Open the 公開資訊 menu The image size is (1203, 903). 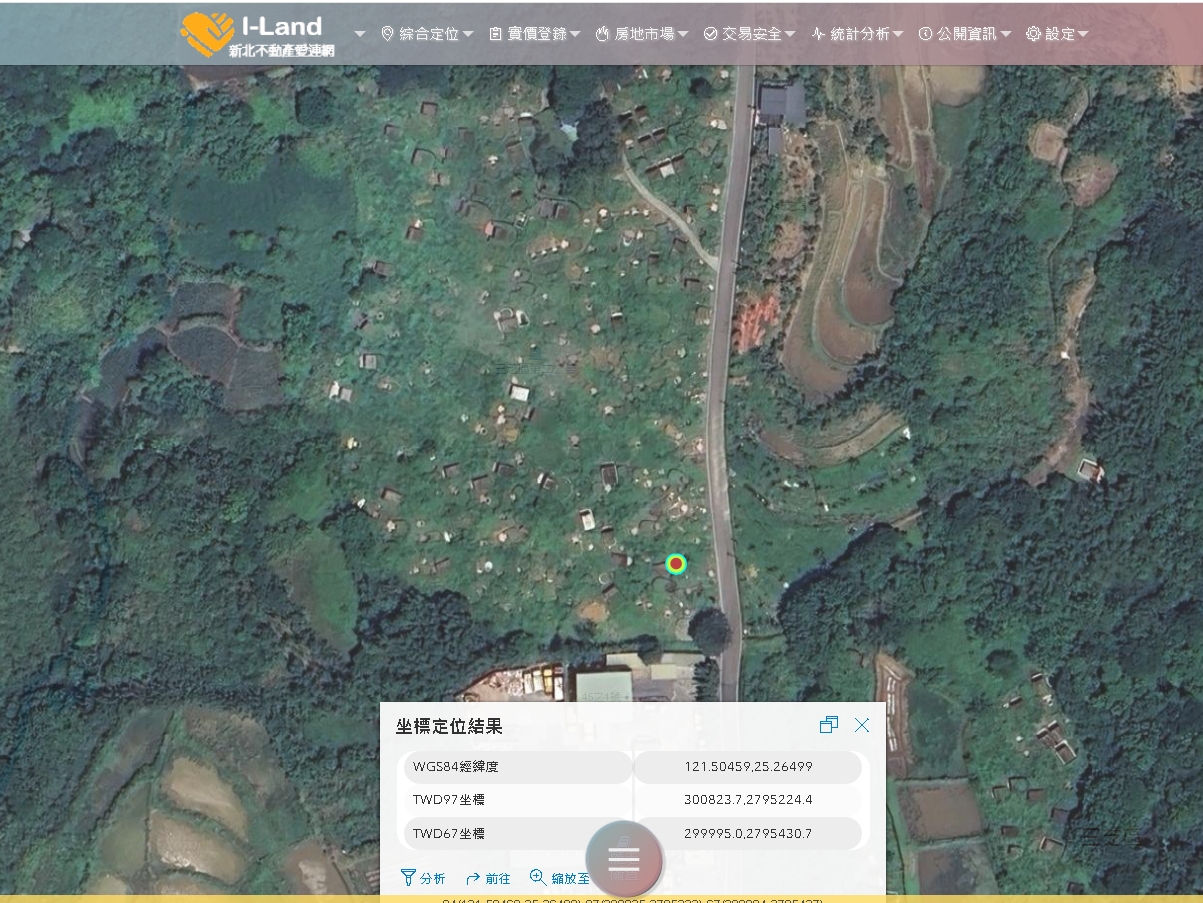point(963,32)
